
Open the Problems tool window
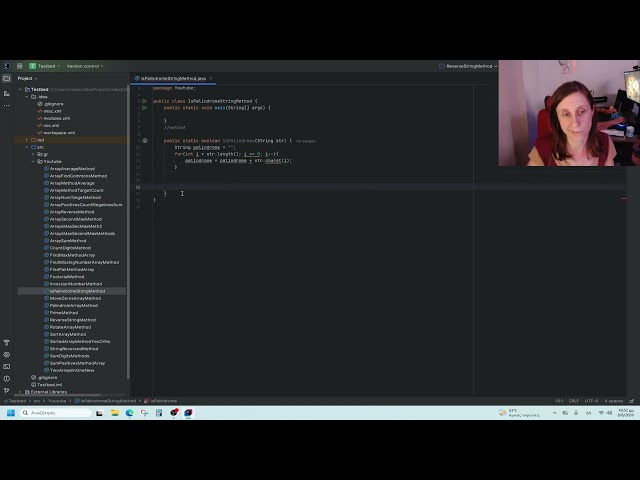point(7,378)
